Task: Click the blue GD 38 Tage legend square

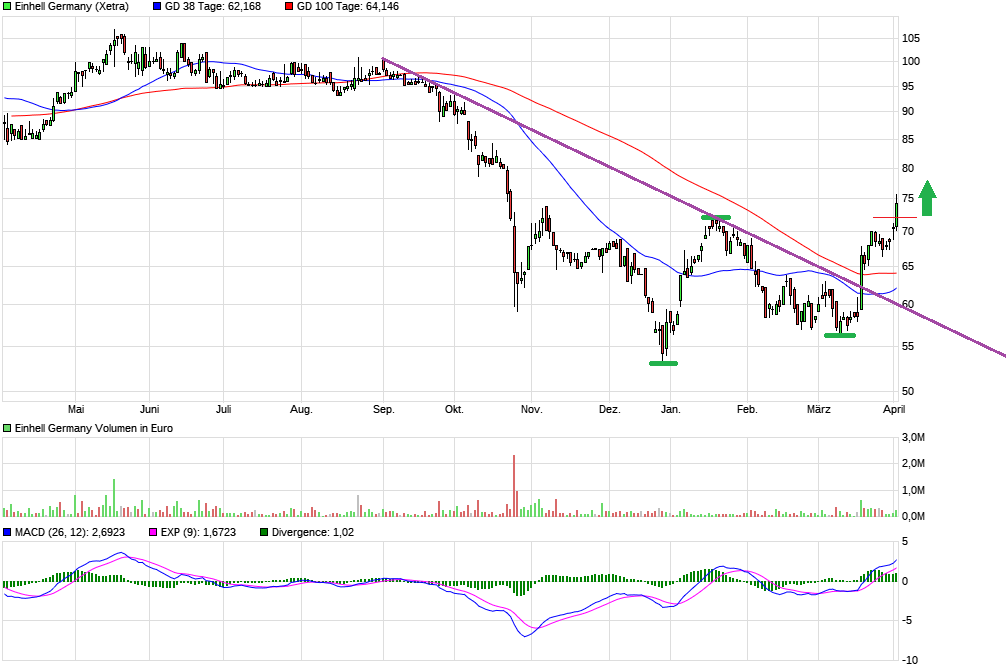Action: pos(157,7)
